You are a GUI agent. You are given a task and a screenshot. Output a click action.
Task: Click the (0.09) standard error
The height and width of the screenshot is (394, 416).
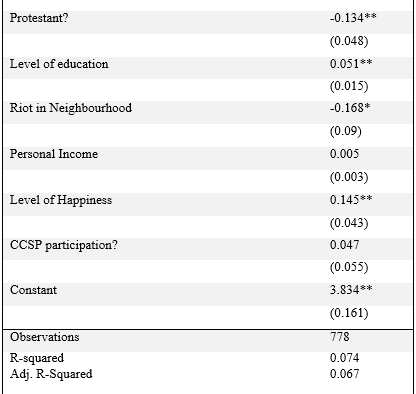point(346,131)
